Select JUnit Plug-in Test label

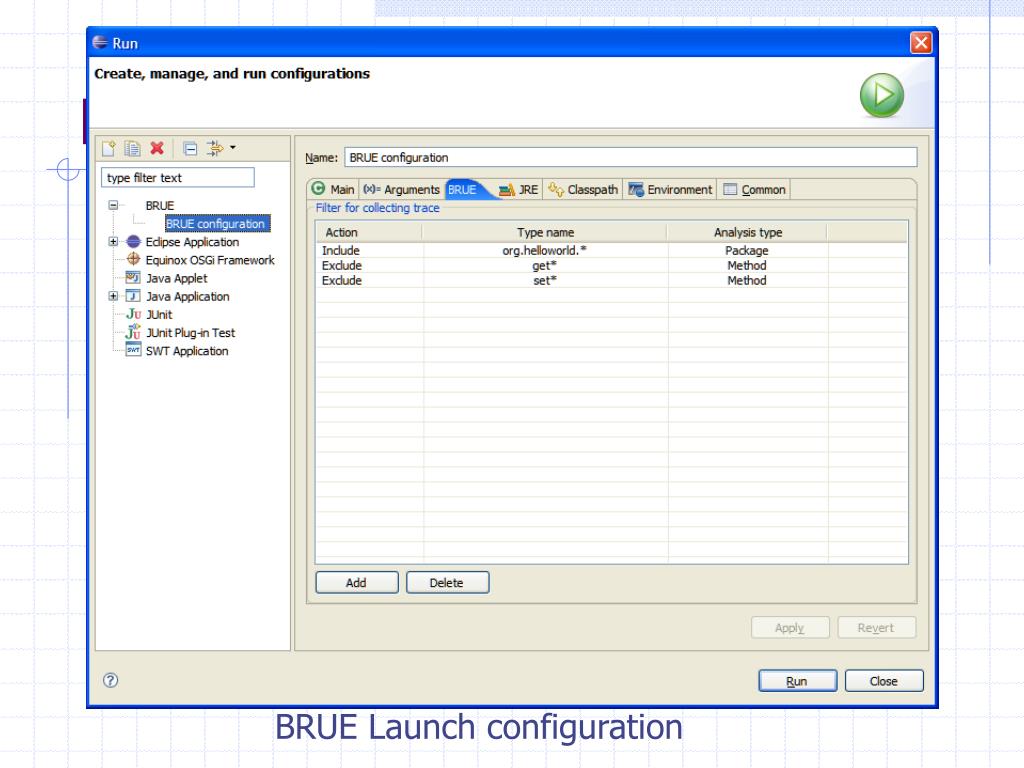point(190,332)
